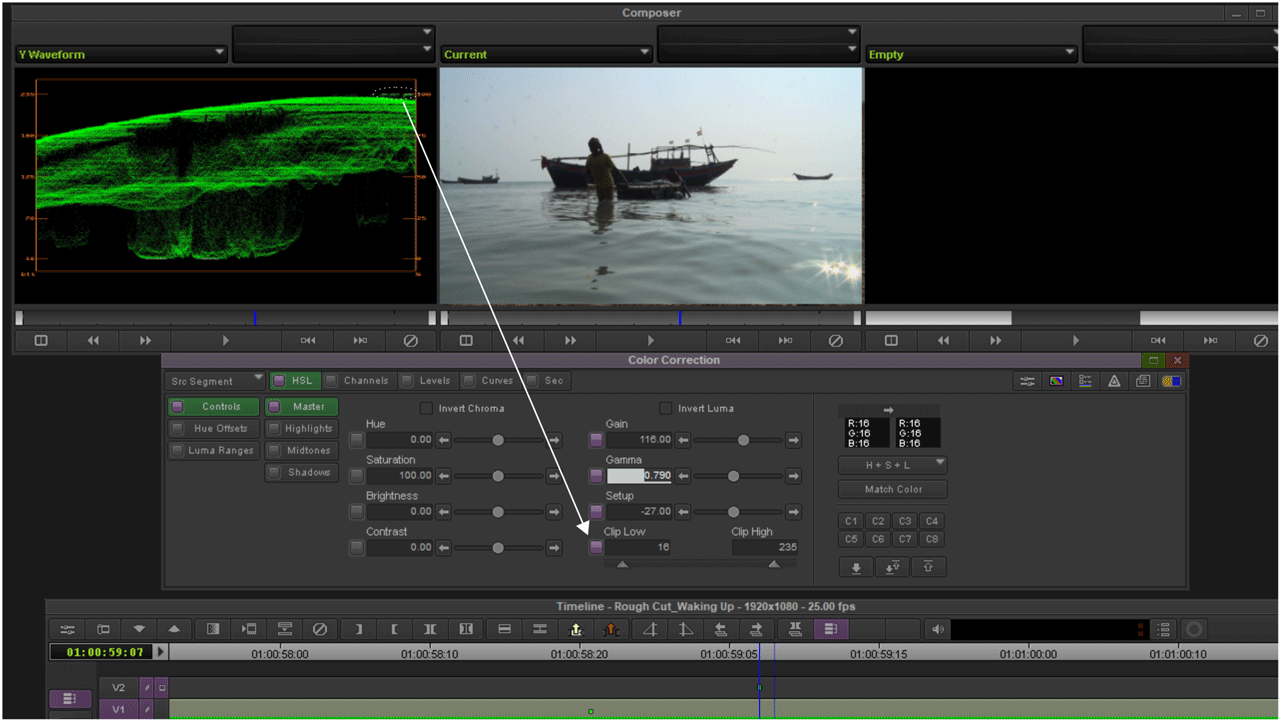The height and width of the screenshot is (721, 1280).
Task: Click the Gamma slider thumb
Action: click(x=731, y=476)
